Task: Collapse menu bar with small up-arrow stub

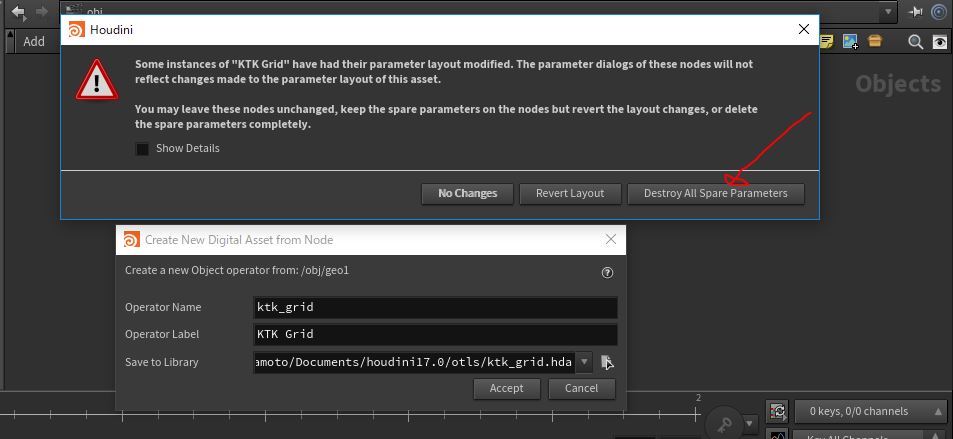Action: click(x=10, y=41)
